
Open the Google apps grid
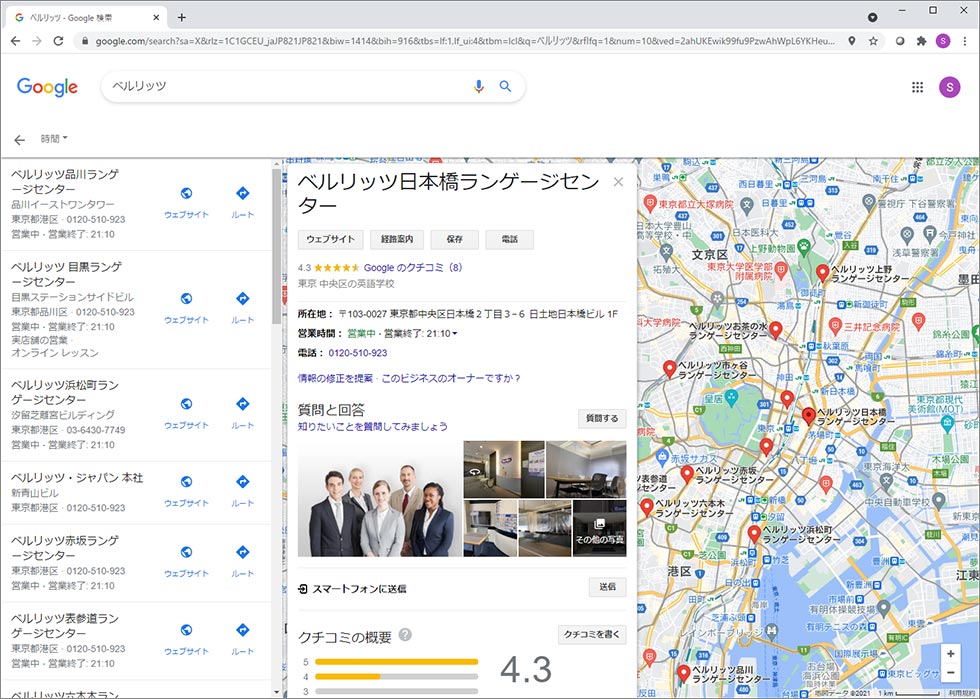click(917, 87)
